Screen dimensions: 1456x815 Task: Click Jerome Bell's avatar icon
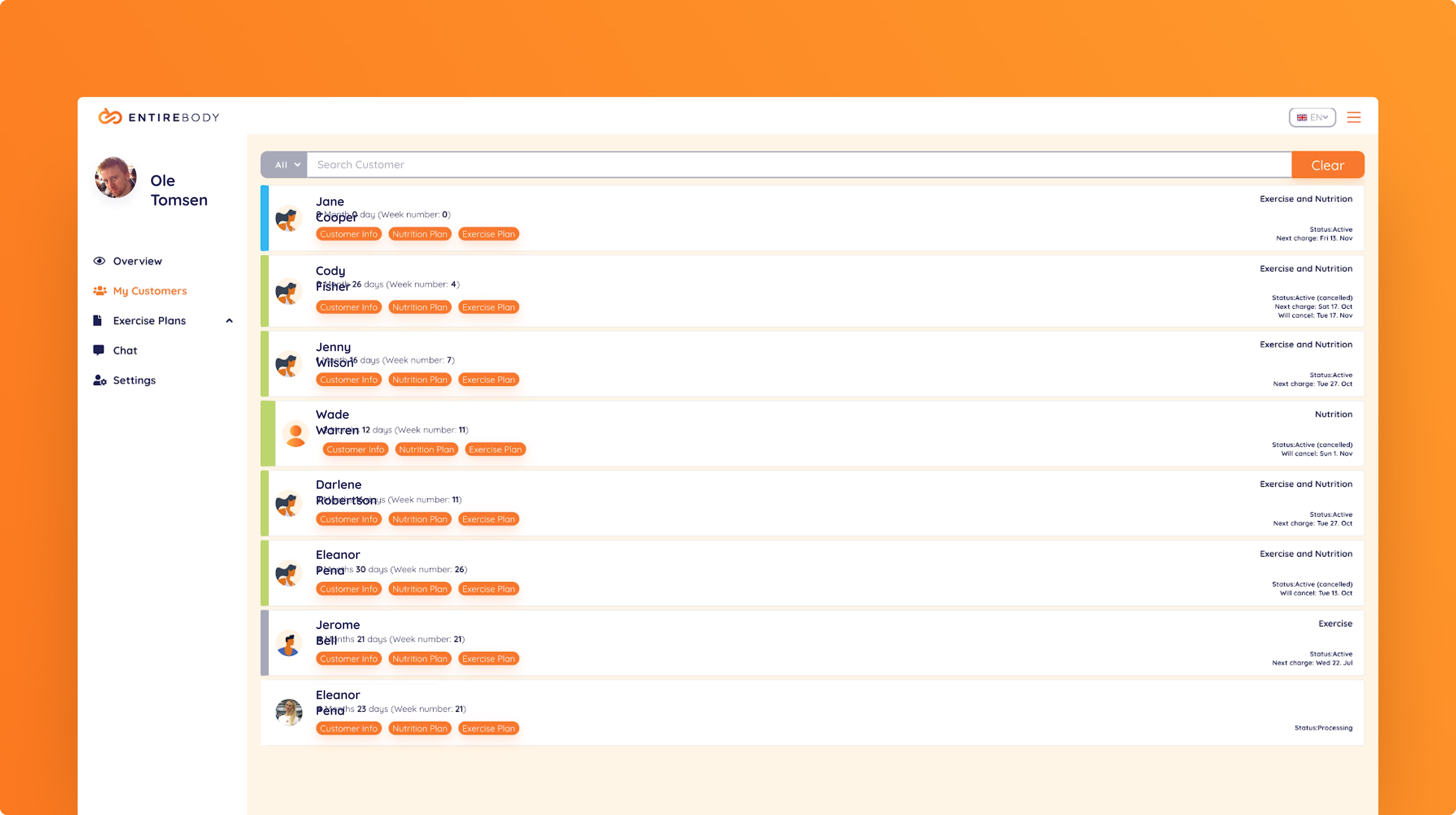click(289, 643)
